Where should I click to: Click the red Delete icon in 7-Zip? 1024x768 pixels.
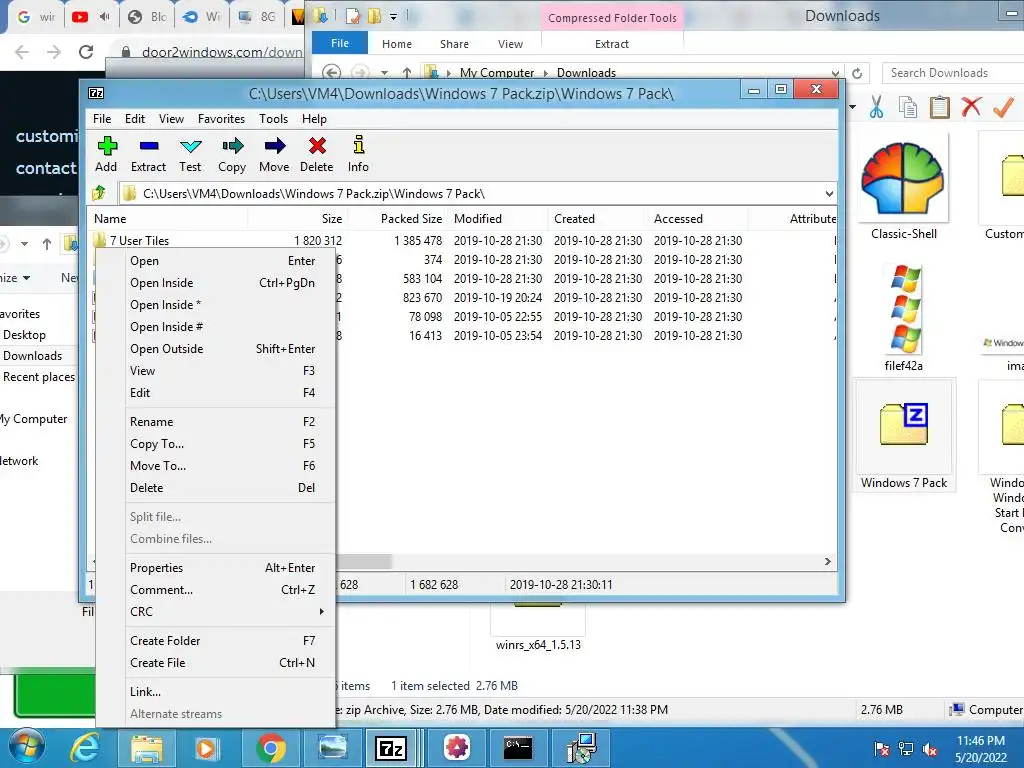(x=317, y=146)
